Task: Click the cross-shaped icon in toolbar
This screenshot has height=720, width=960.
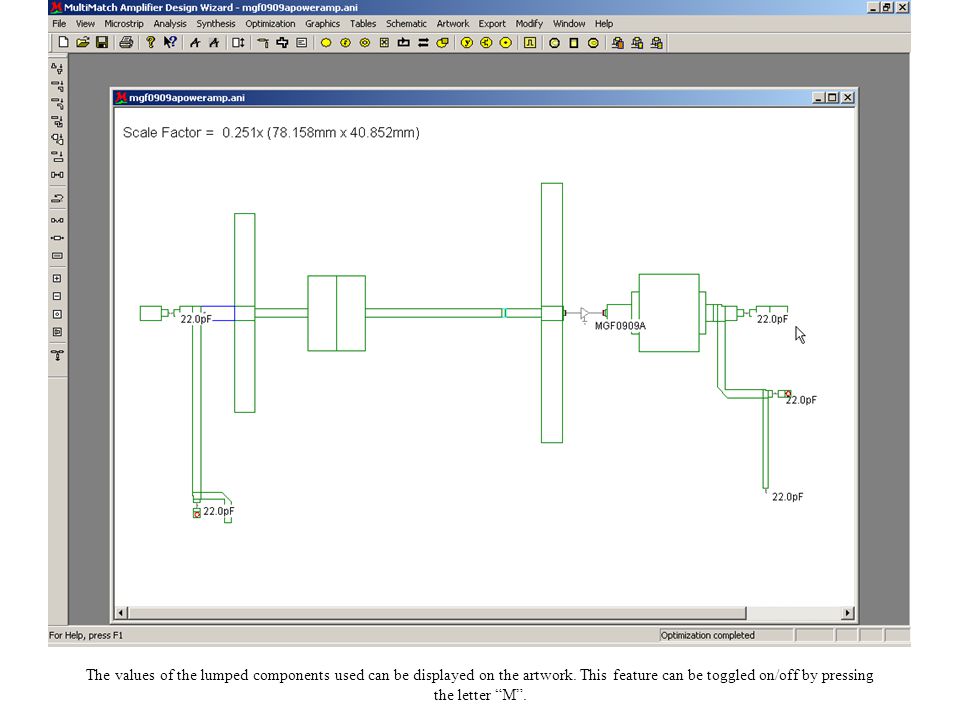Action: click(282, 43)
